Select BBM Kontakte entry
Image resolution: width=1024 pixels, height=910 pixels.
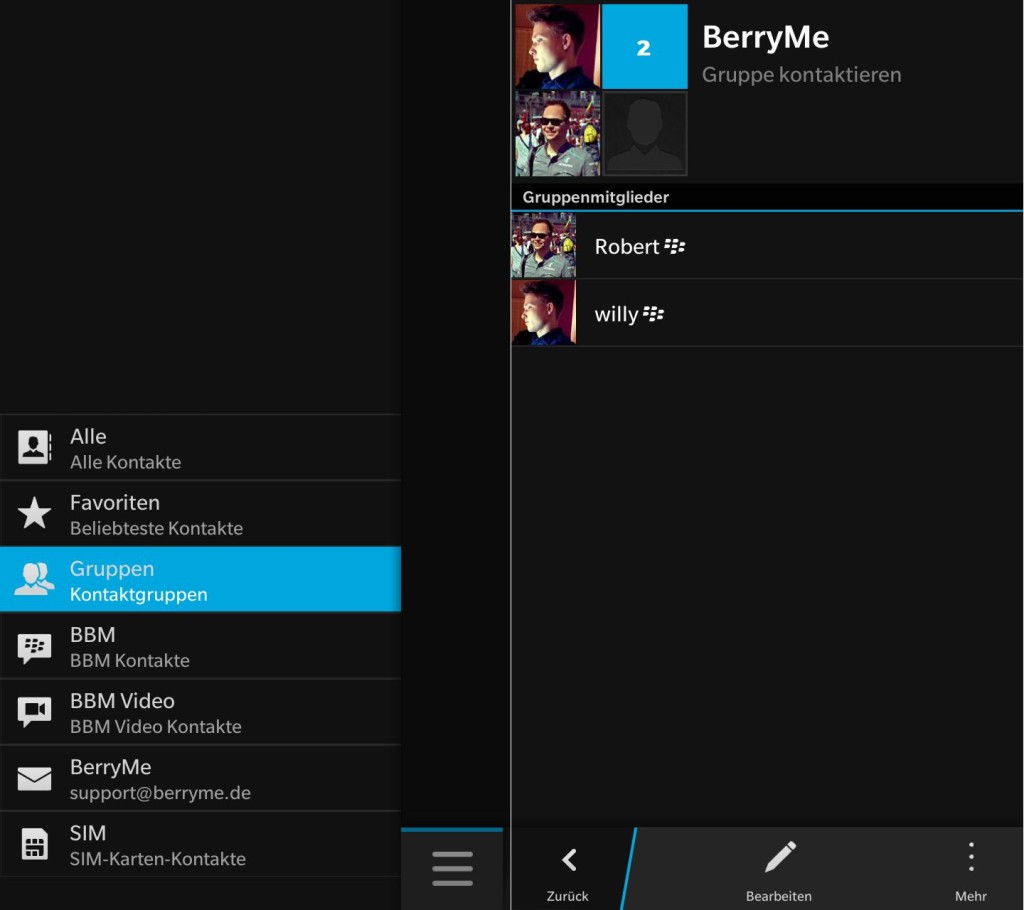pos(200,646)
